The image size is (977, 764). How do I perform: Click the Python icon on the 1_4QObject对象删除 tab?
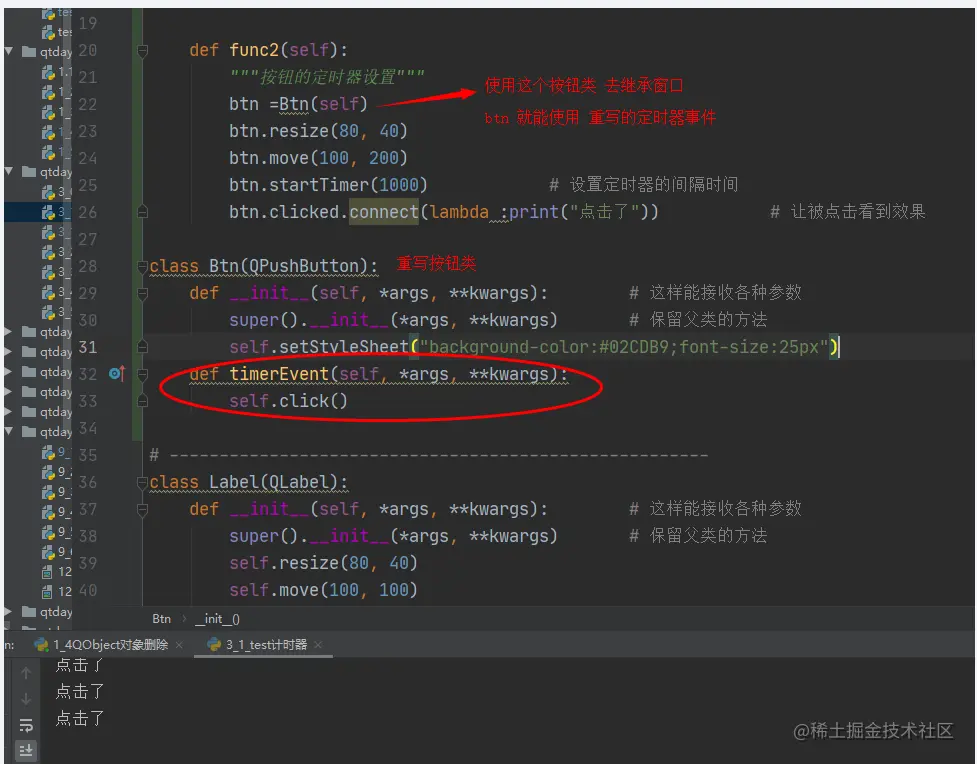coord(42,644)
